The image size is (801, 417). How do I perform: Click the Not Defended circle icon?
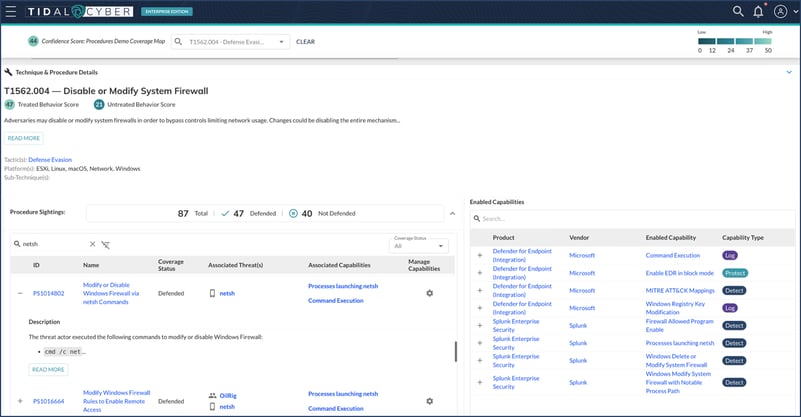(293, 214)
